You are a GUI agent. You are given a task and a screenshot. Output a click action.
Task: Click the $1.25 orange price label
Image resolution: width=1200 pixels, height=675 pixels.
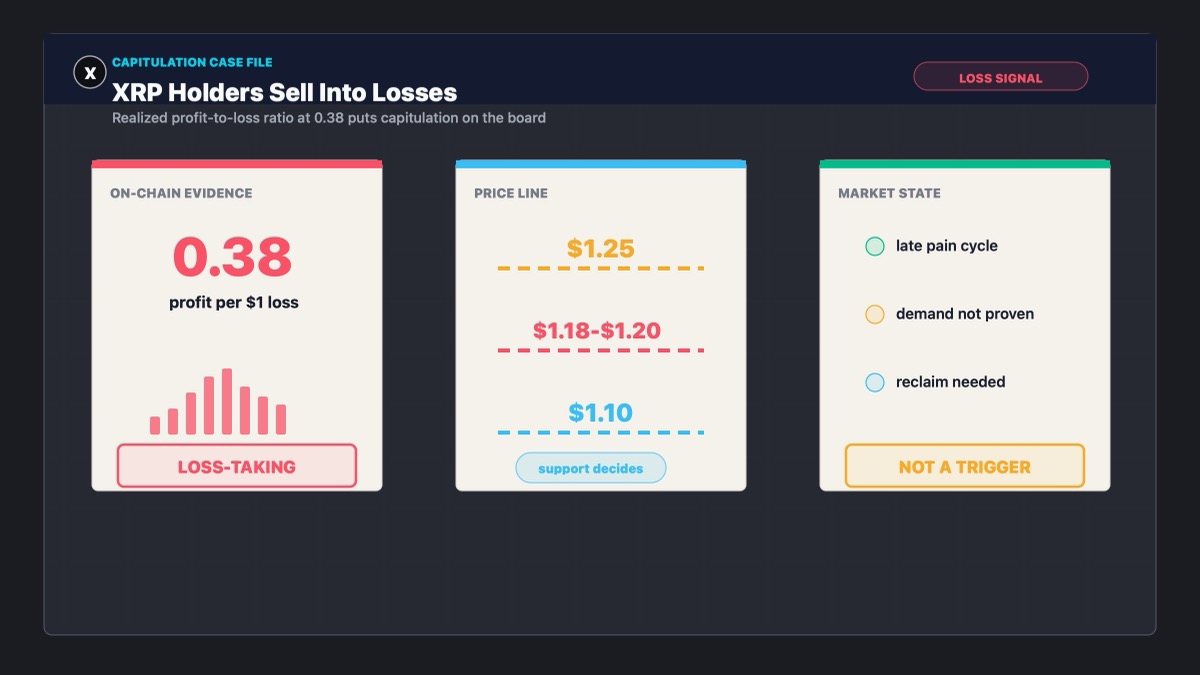pyautogui.click(x=600, y=248)
